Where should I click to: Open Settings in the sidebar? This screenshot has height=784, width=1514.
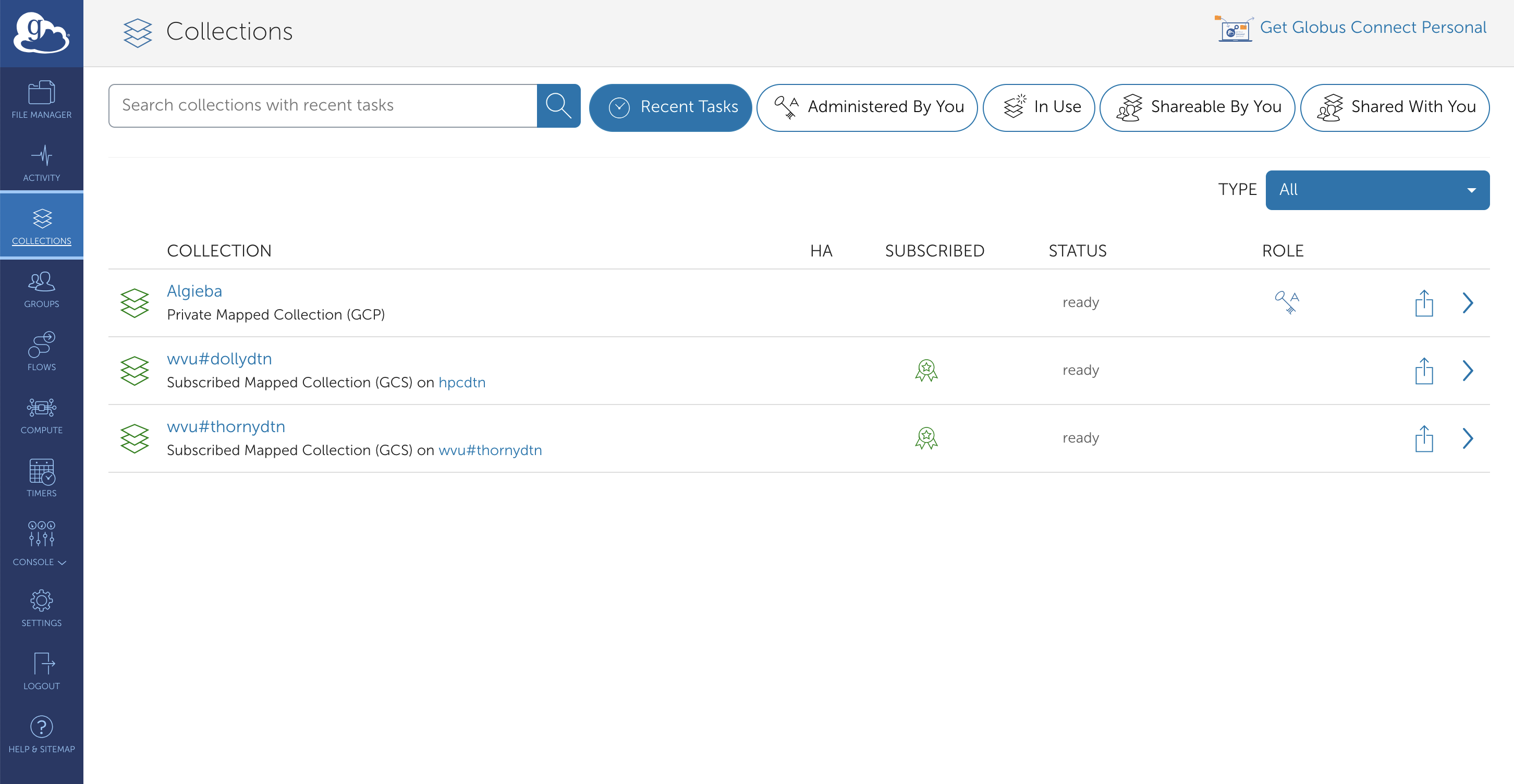41,608
